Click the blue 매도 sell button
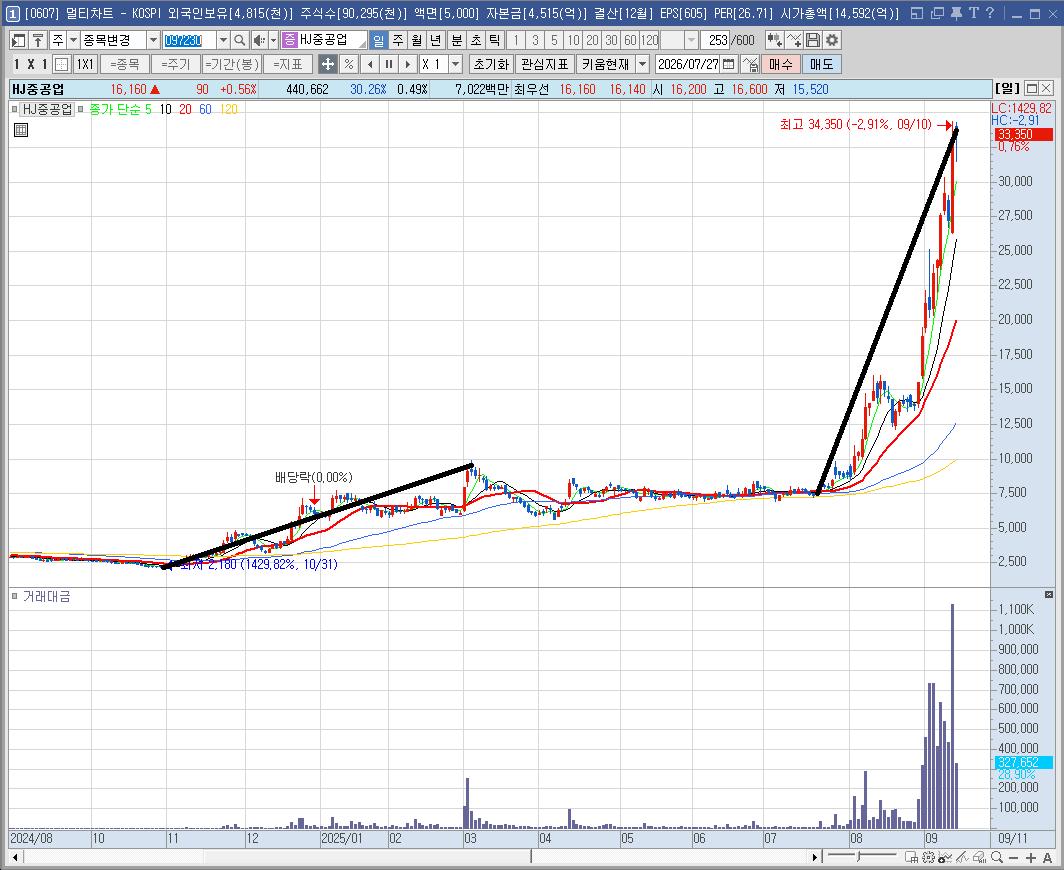The image size is (1064, 870). coord(821,64)
